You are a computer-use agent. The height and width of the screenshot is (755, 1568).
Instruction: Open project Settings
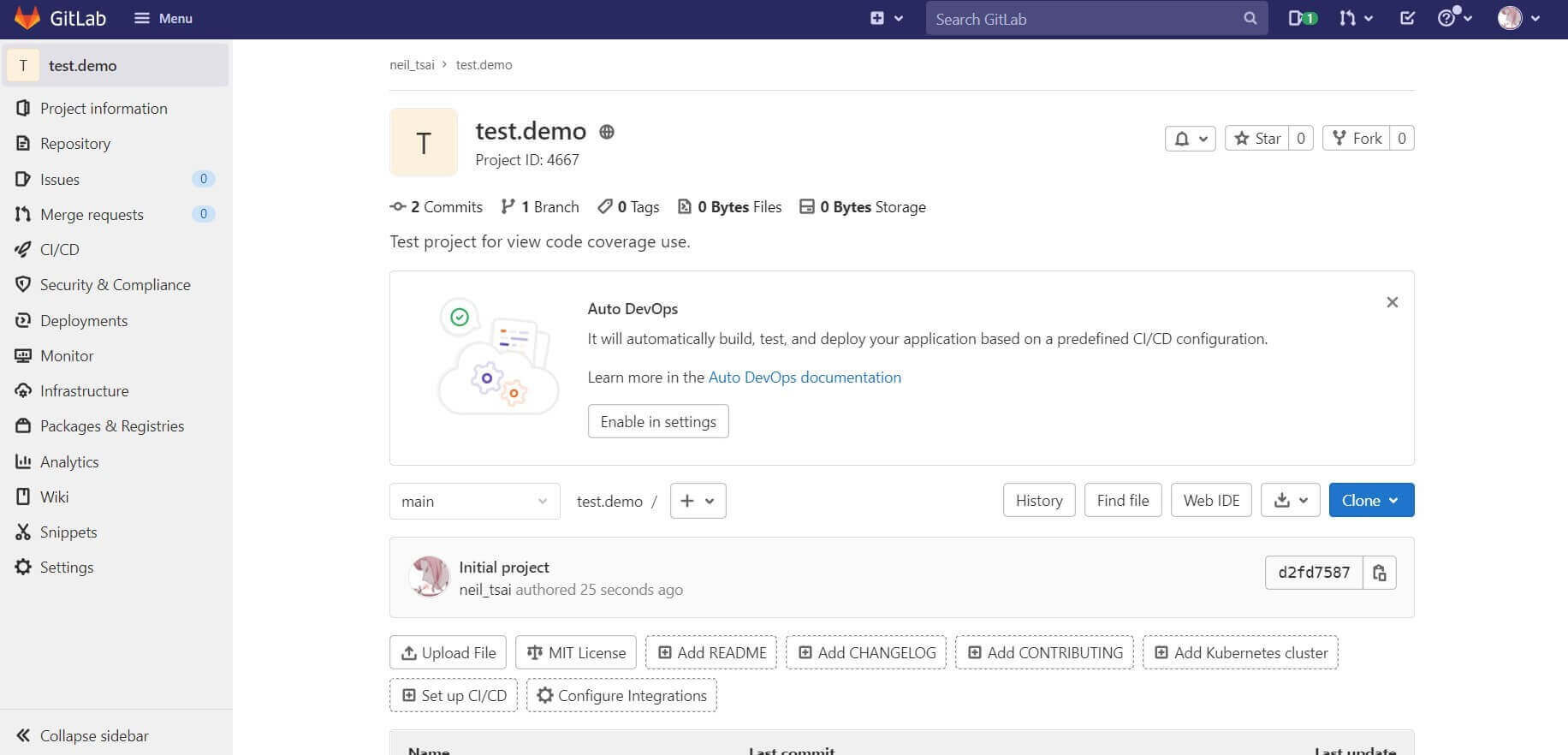116,567
